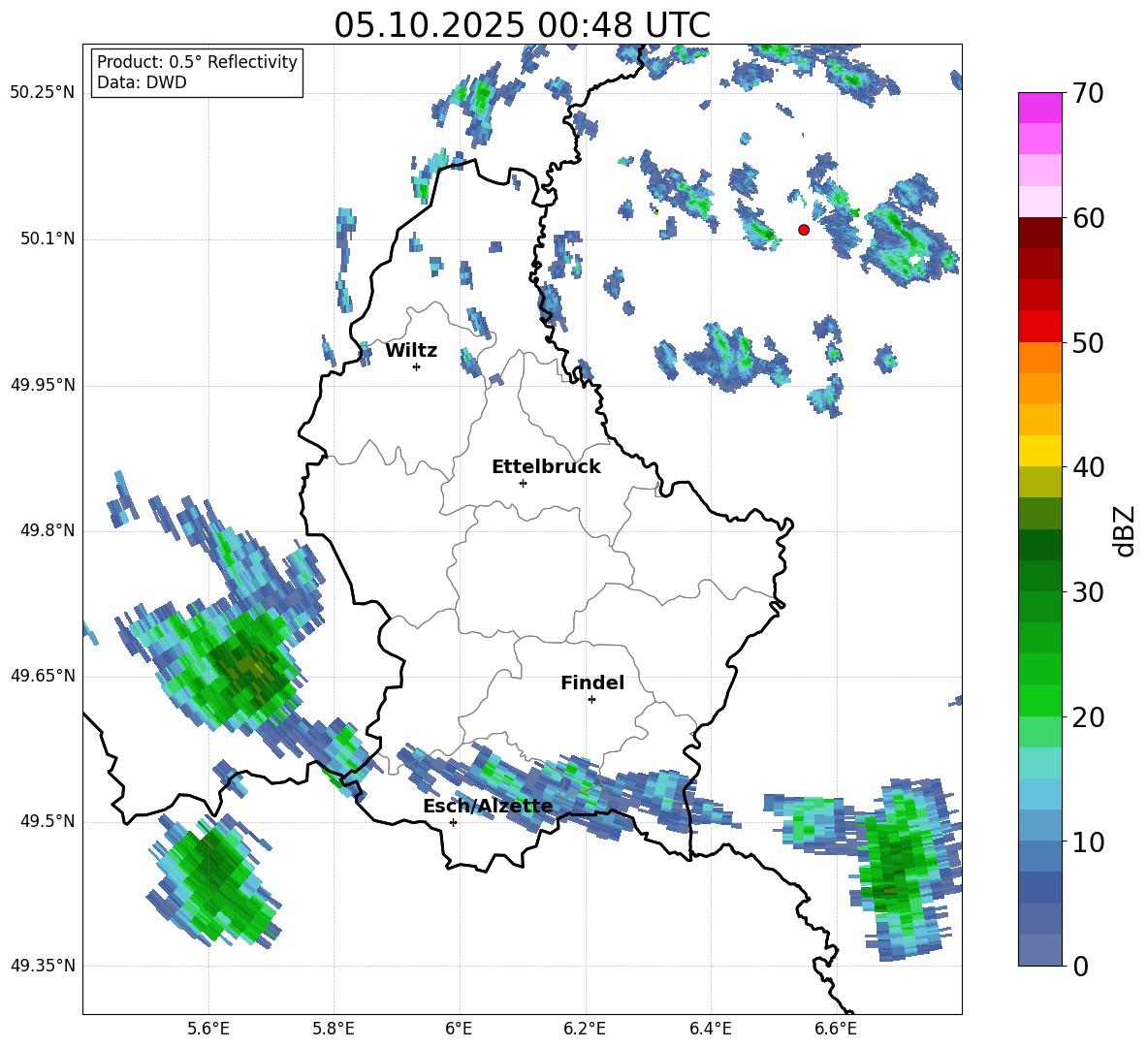
Task: Click the 50.1°N latitude label
Action: [x=48, y=239]
